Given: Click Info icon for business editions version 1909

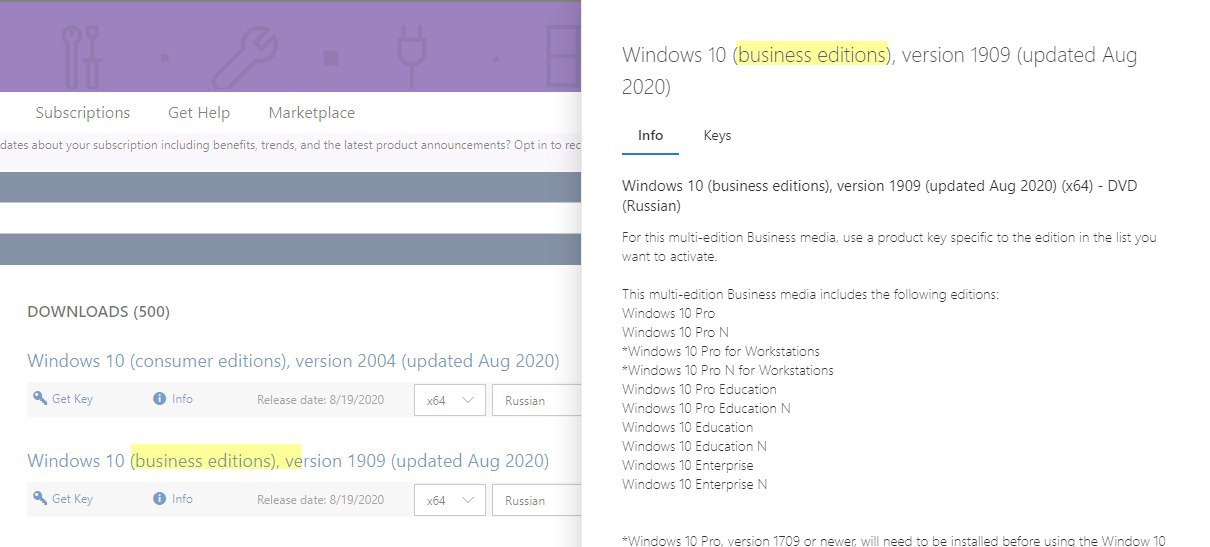Looking at the screenshot, I should [x=159, y=498].
